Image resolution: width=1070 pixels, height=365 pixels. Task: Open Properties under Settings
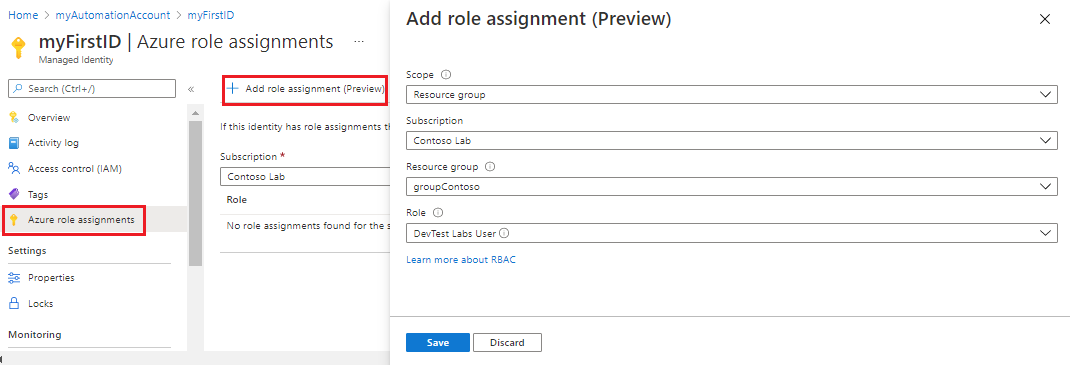coord(51,278)
